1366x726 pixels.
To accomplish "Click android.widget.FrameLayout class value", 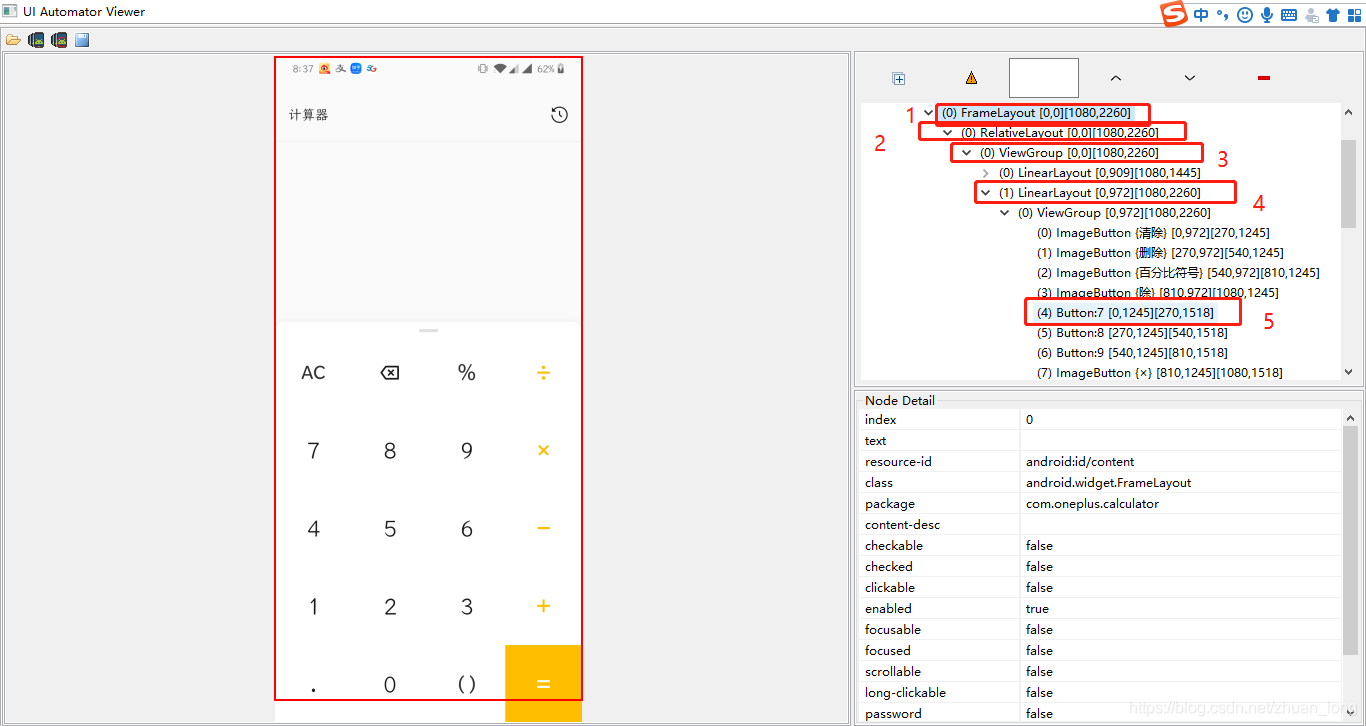I will [x=1109, y=483].
